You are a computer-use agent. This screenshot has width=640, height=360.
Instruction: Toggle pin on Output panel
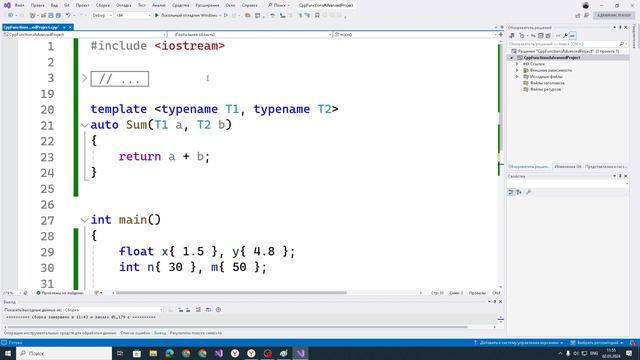click(x=495, y=302)
